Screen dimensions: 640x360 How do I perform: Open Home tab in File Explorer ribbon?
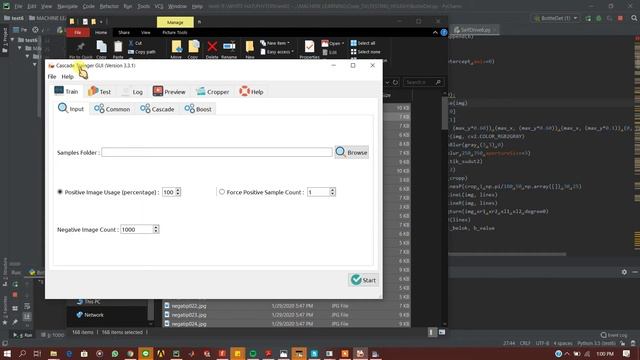(101, 33)
